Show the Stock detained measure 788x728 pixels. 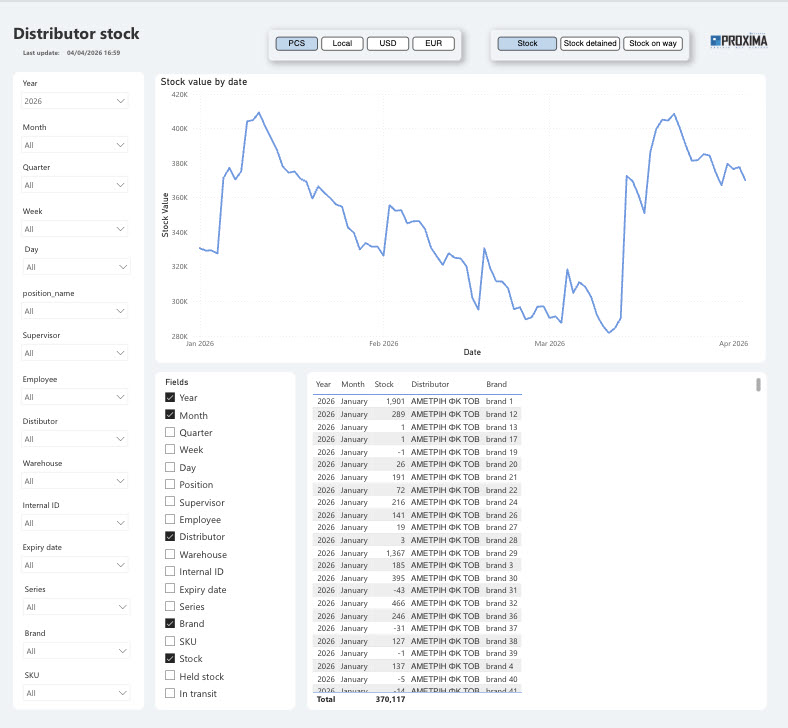590,43
